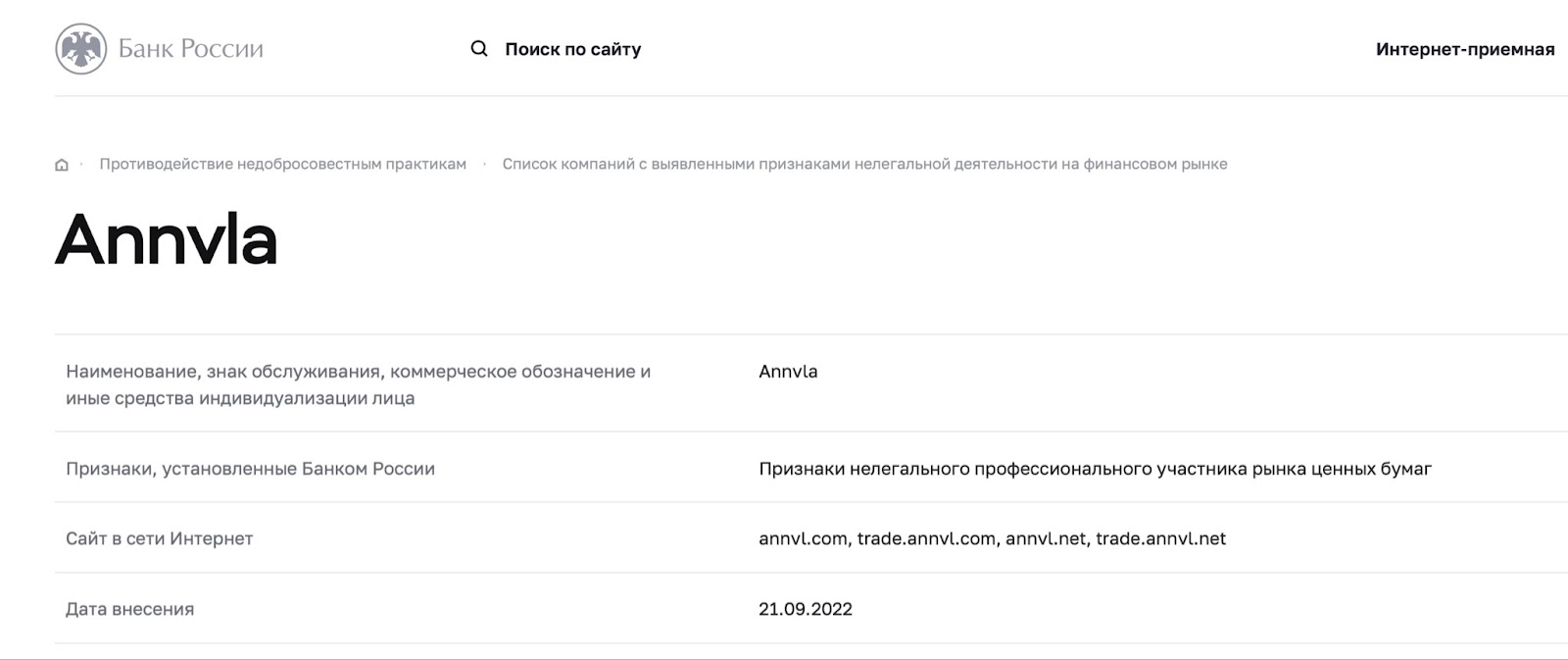
Task: Click the Наименование, знак обслуживания row label
Action: tap(358, 384)
